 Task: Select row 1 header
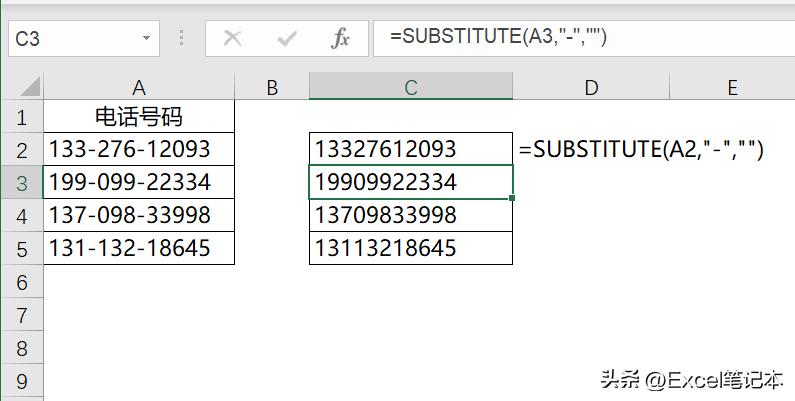pos(22,118)
